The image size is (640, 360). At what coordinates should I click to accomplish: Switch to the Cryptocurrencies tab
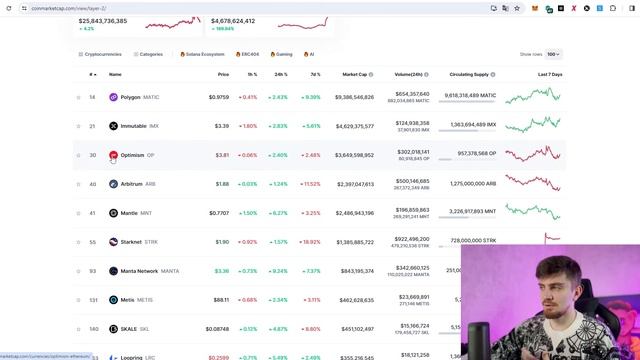[100, 54]
